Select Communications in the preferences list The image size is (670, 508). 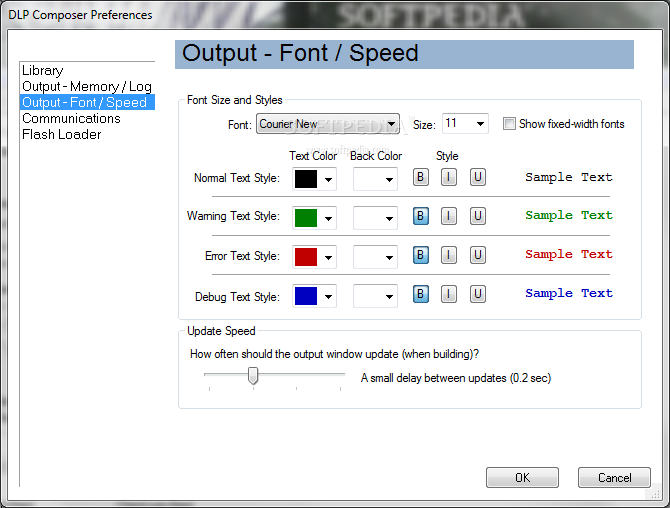pos(88,118)
